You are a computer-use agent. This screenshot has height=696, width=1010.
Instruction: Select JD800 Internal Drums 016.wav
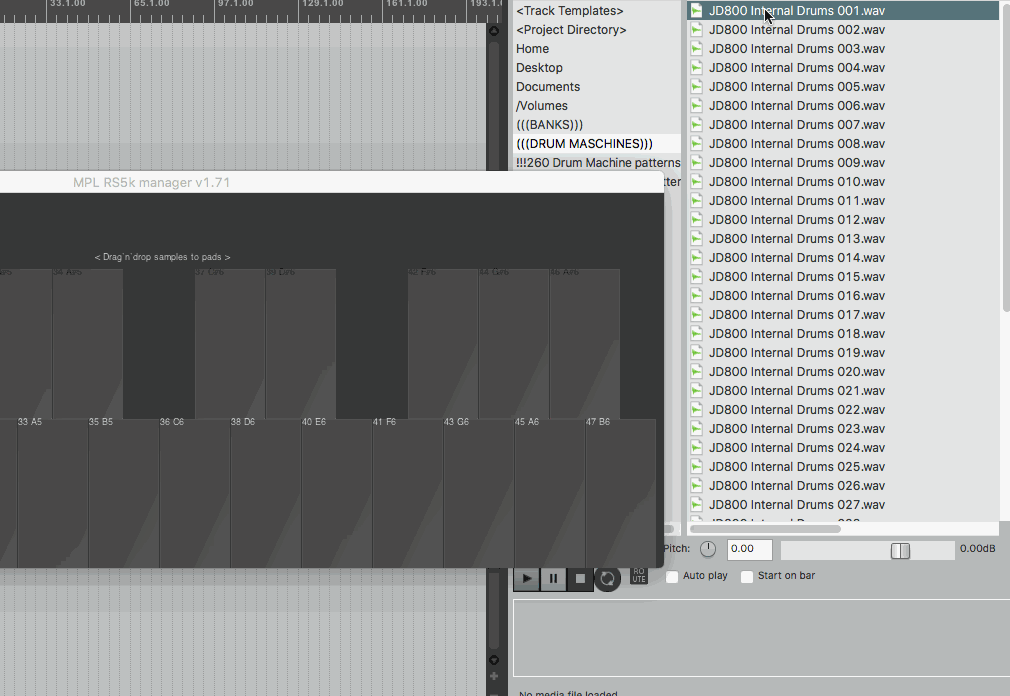tap(843, 296)
